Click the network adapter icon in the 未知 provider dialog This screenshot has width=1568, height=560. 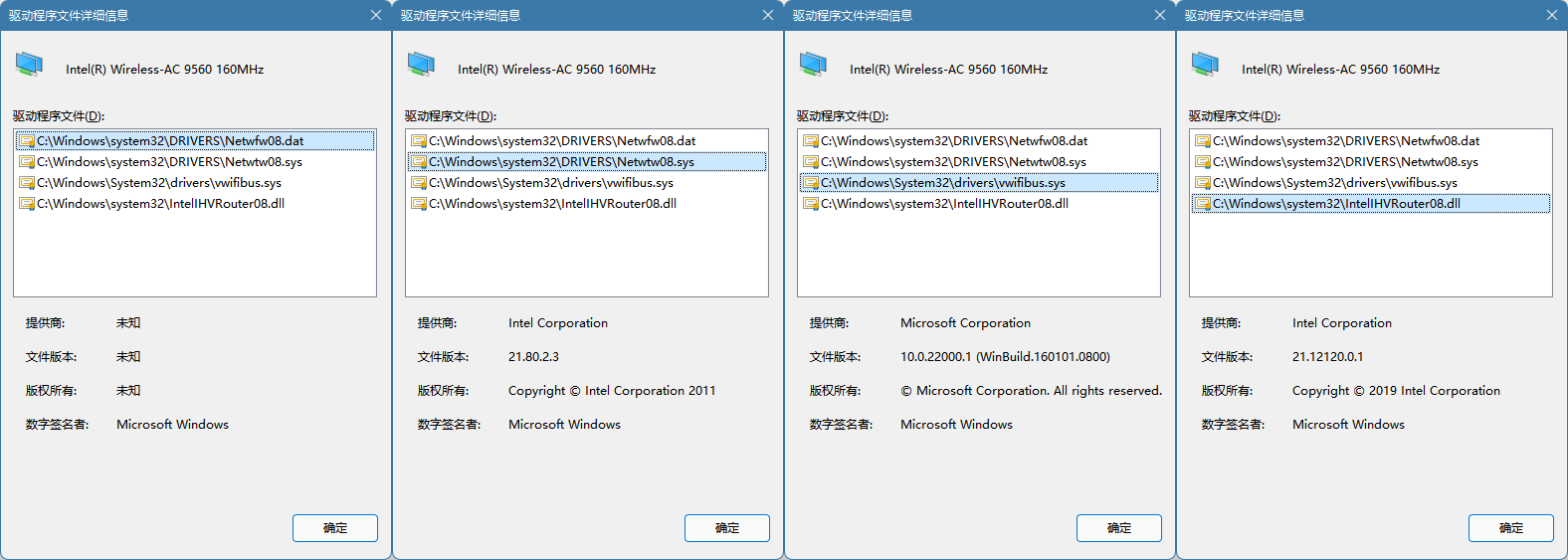[29, 65]
